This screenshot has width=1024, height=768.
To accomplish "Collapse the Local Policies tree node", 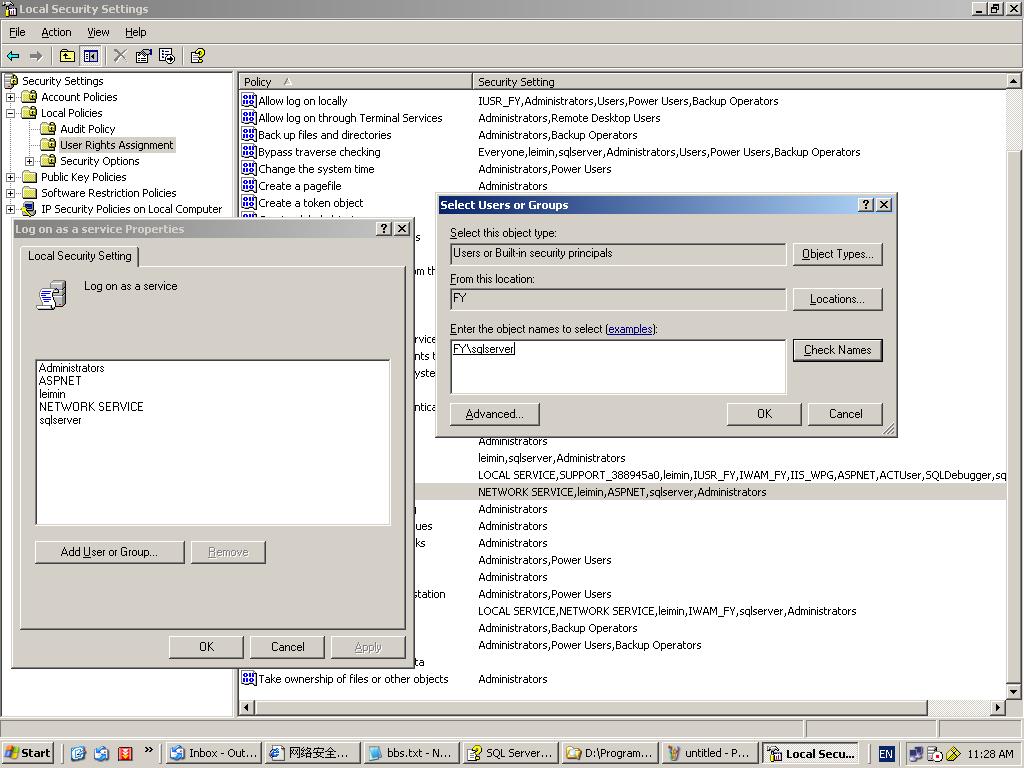I will click(11, 113).
